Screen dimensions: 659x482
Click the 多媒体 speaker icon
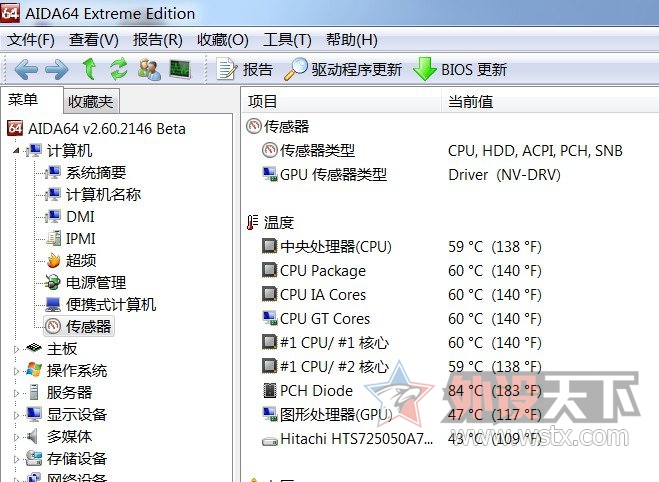(x=32, y=436)
